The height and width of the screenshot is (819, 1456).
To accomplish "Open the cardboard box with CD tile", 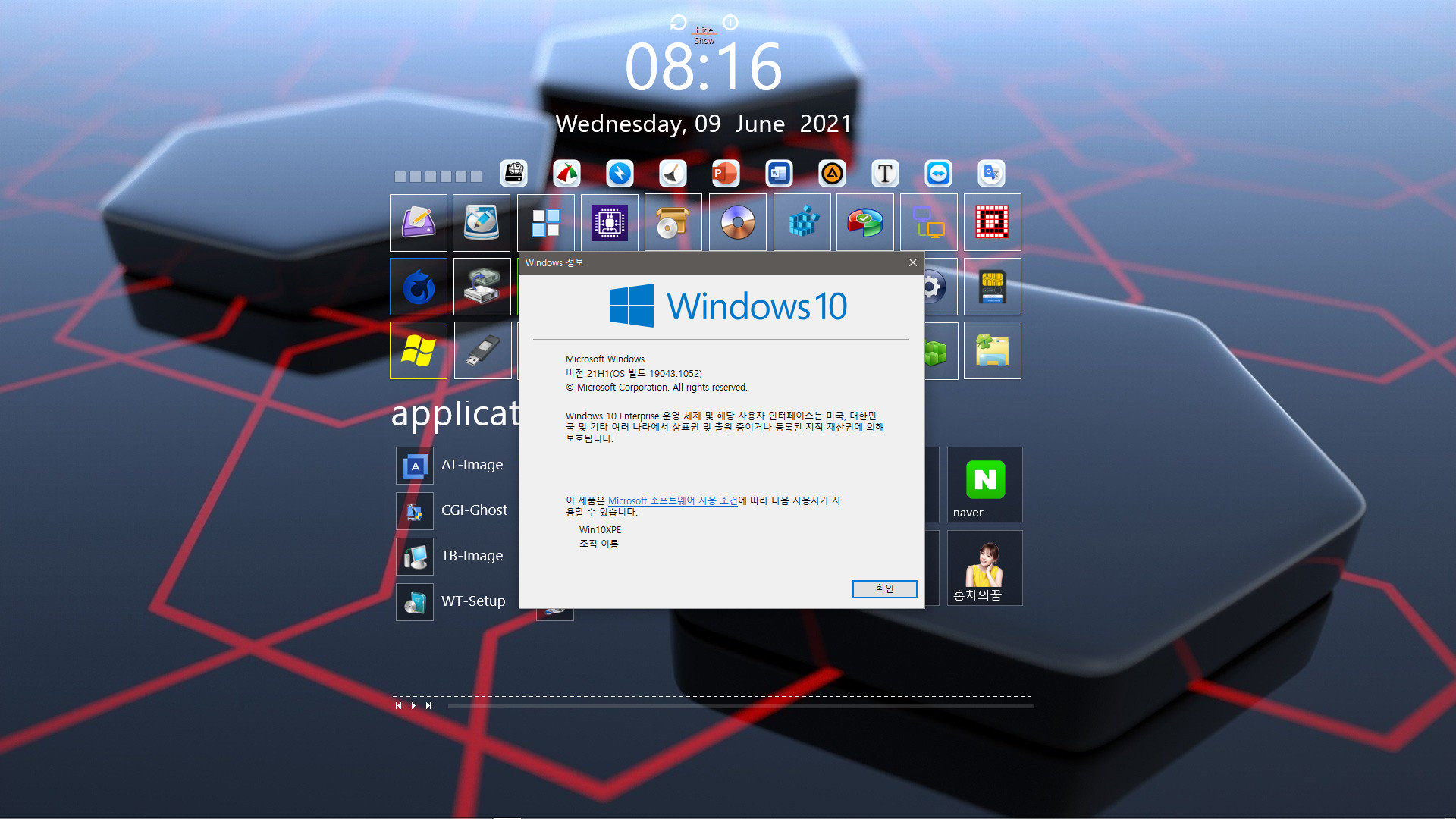I will (673, 223).
